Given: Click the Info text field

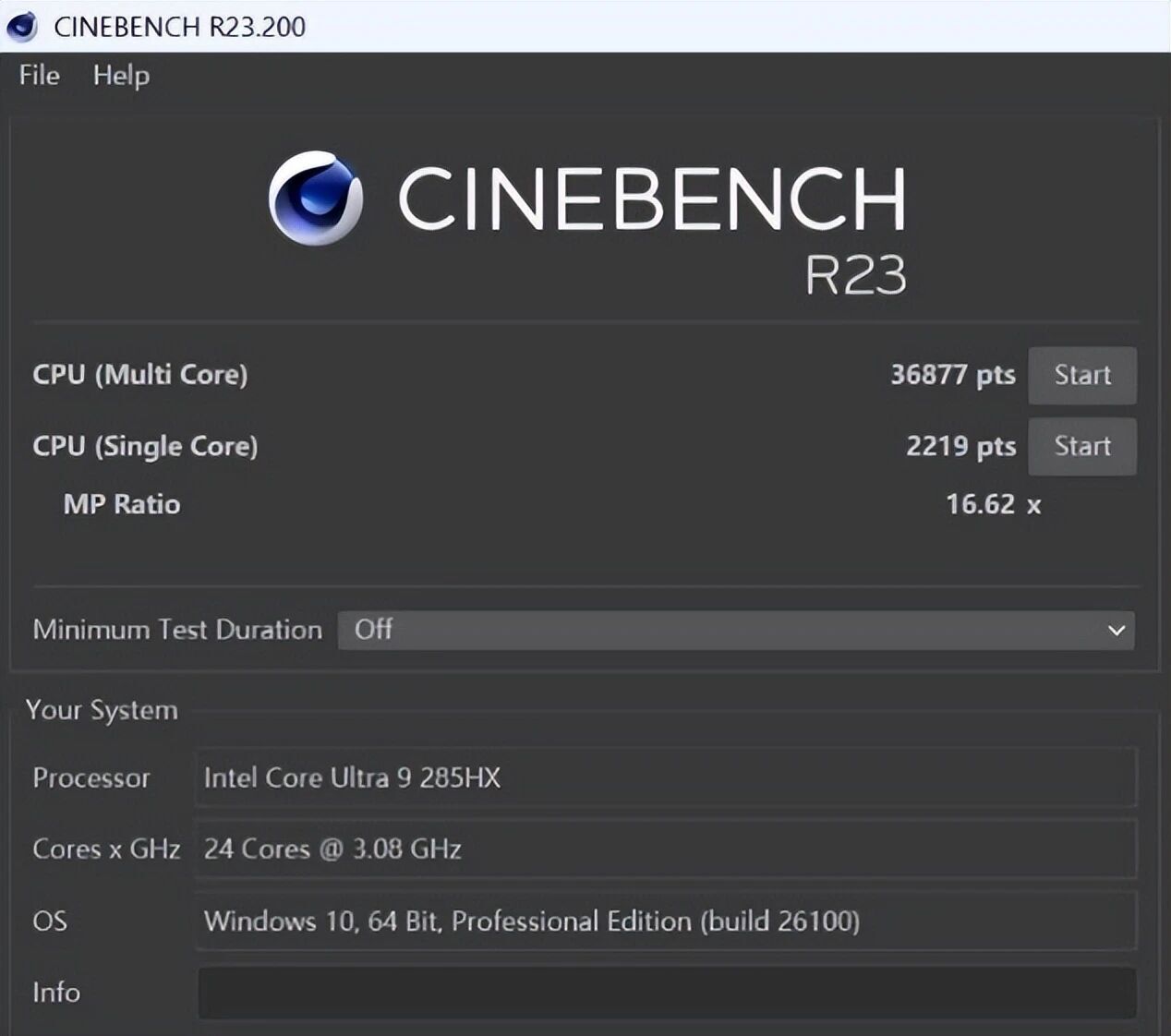Looking at the screenshot, I should click(666, 993).
